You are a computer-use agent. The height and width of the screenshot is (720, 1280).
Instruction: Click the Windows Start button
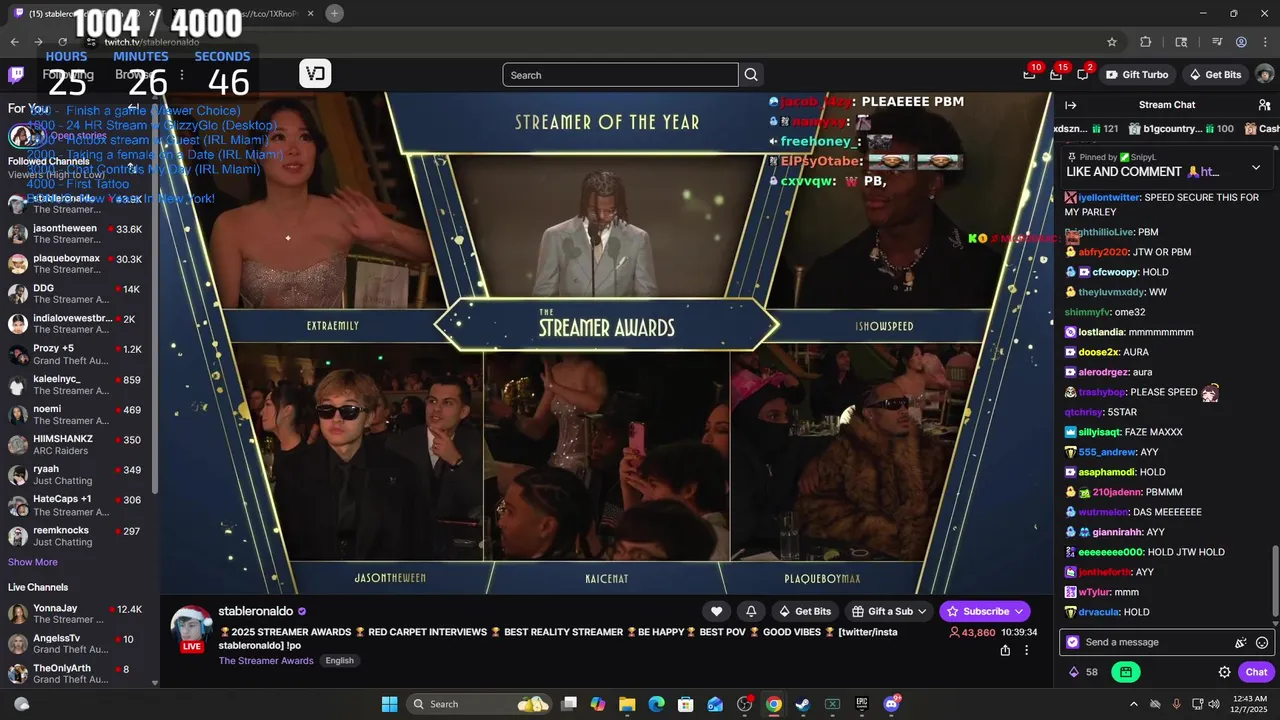pyautogui.click(x=389, y=704)
